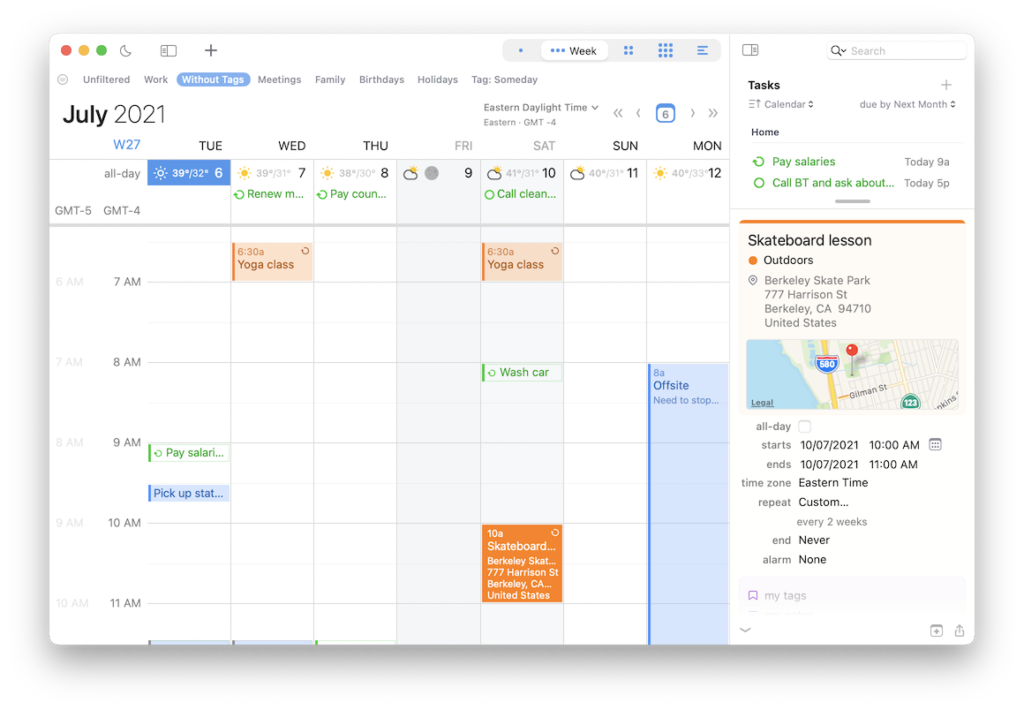The image size is (1024, 710).
Task: Complete the Call BT task circle
Action: (758, 183)
